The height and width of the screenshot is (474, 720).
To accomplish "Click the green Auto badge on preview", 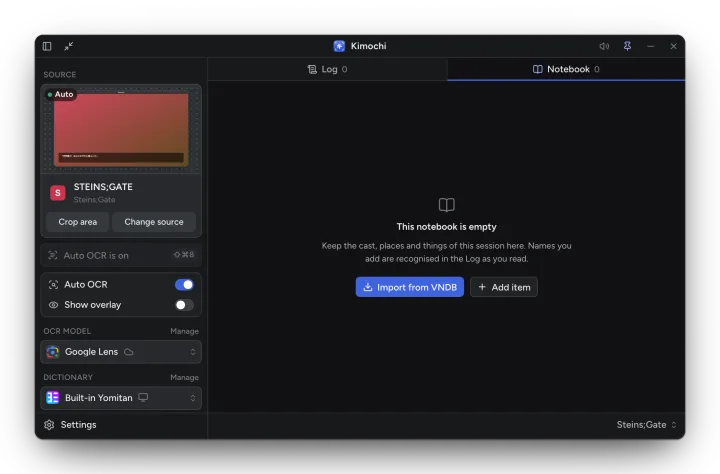I will [x=61, y=94].
